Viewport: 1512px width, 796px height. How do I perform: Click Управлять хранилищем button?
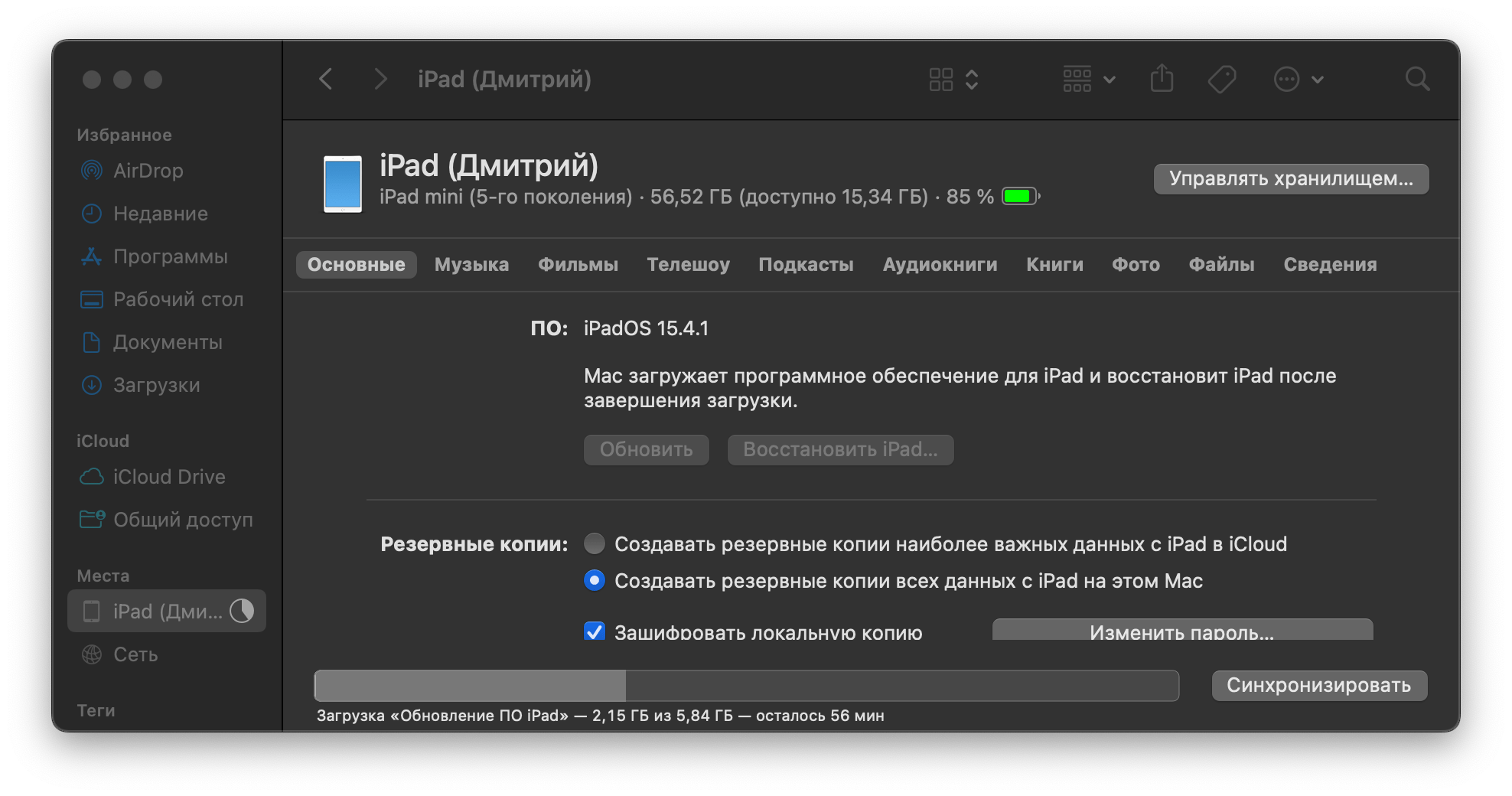click(1291, 178)
